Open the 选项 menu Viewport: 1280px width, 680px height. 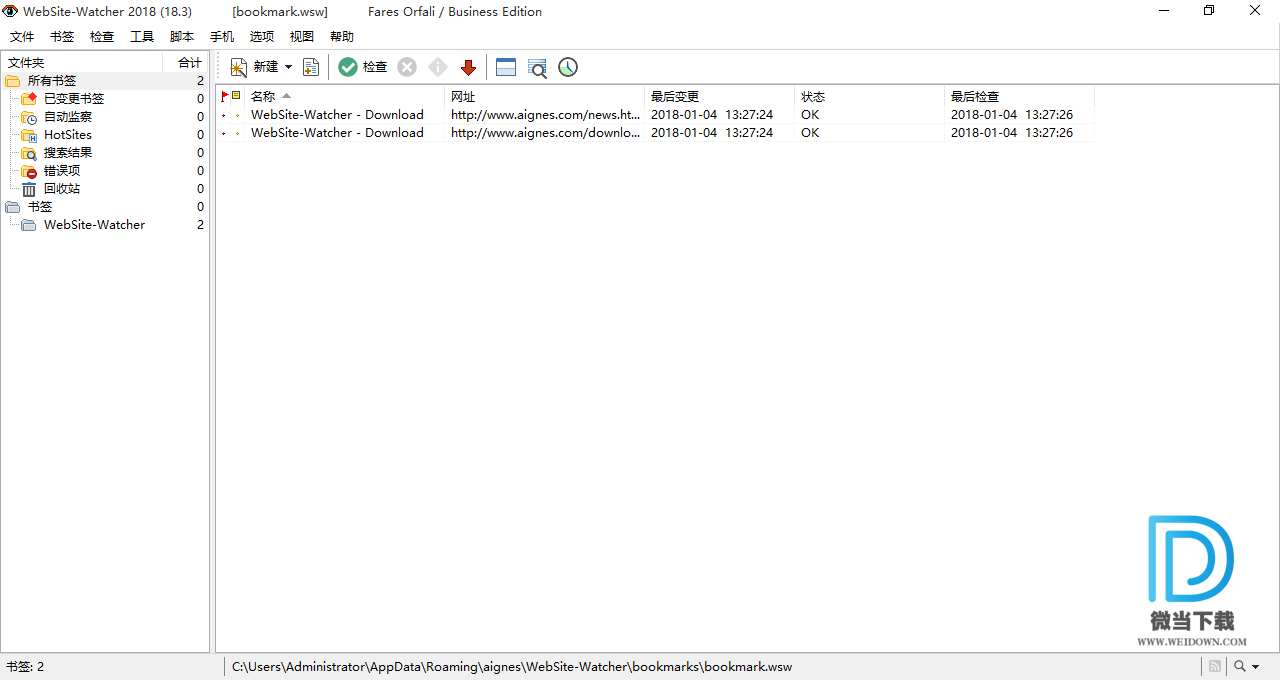click(x=262, y=37)
